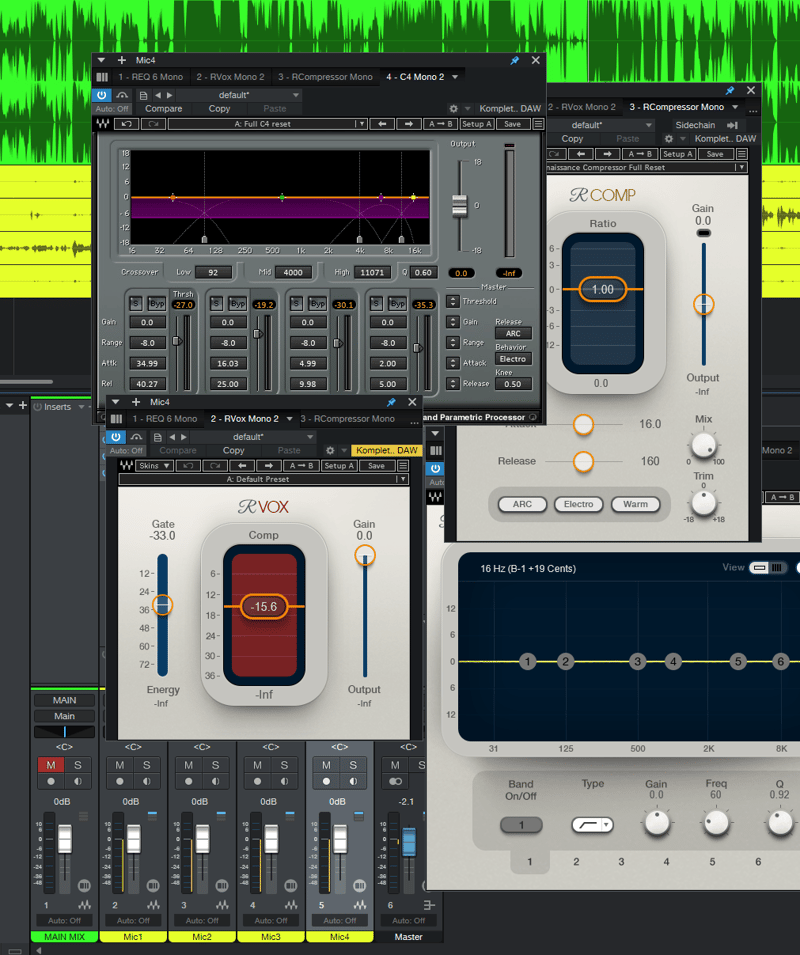
Task: Unmute the MAIN MIX channel
Action: (51, 765)
